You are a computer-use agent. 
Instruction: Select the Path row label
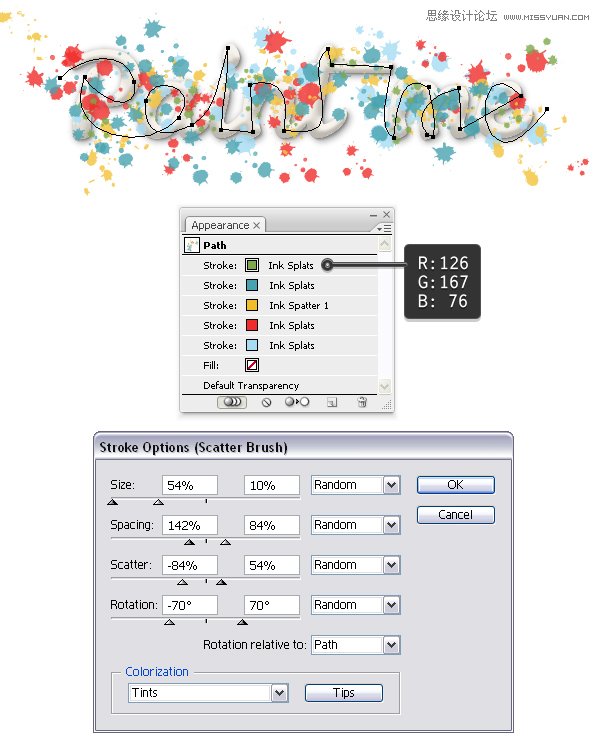click(215, 245)
